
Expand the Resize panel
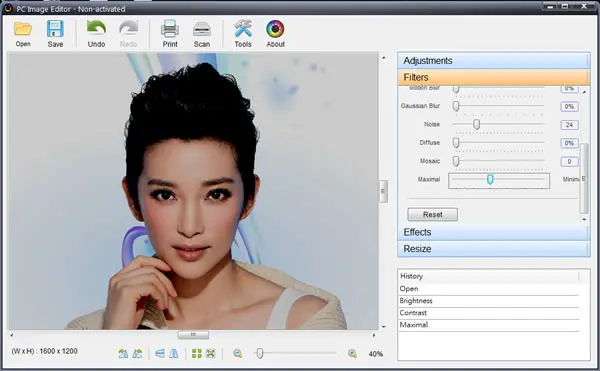coord(494,249)
